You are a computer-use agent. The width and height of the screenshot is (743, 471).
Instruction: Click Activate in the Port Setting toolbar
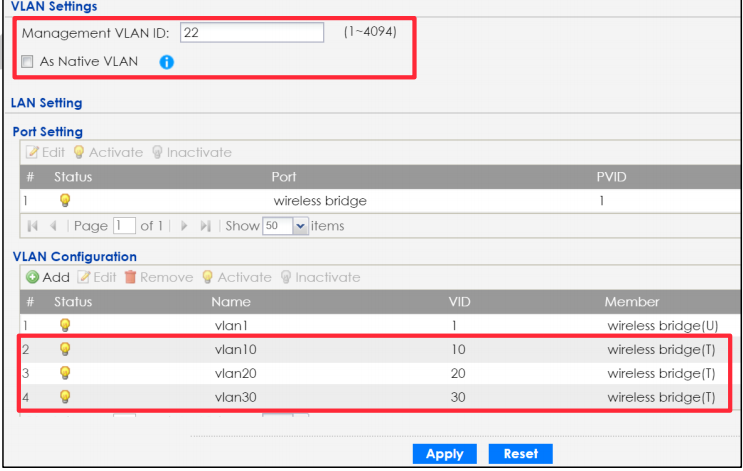pyautogui.click(x=108, y=153)
